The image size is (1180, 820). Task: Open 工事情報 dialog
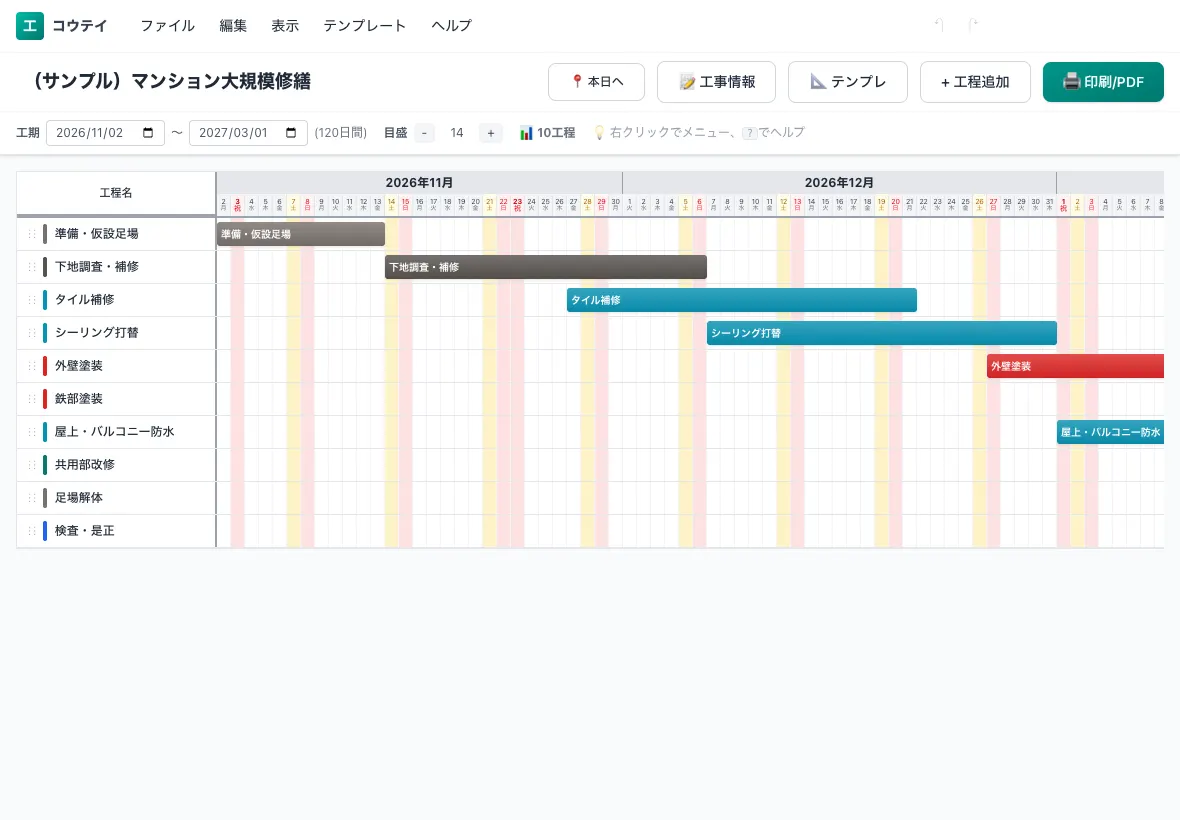pos(716,81)
